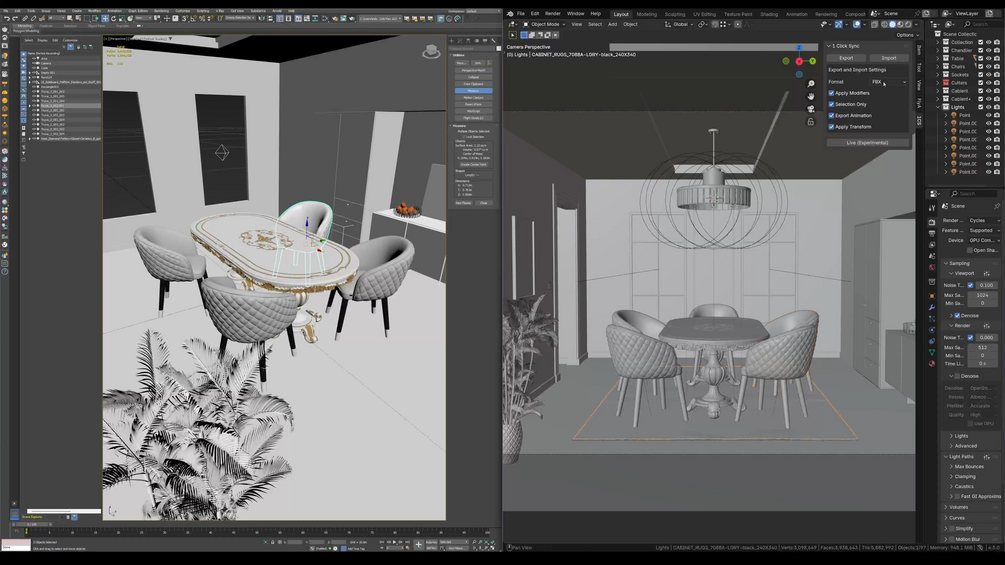1005x565 pixels.
Task: Click the Blender logo icon
Action: (510, 13)
